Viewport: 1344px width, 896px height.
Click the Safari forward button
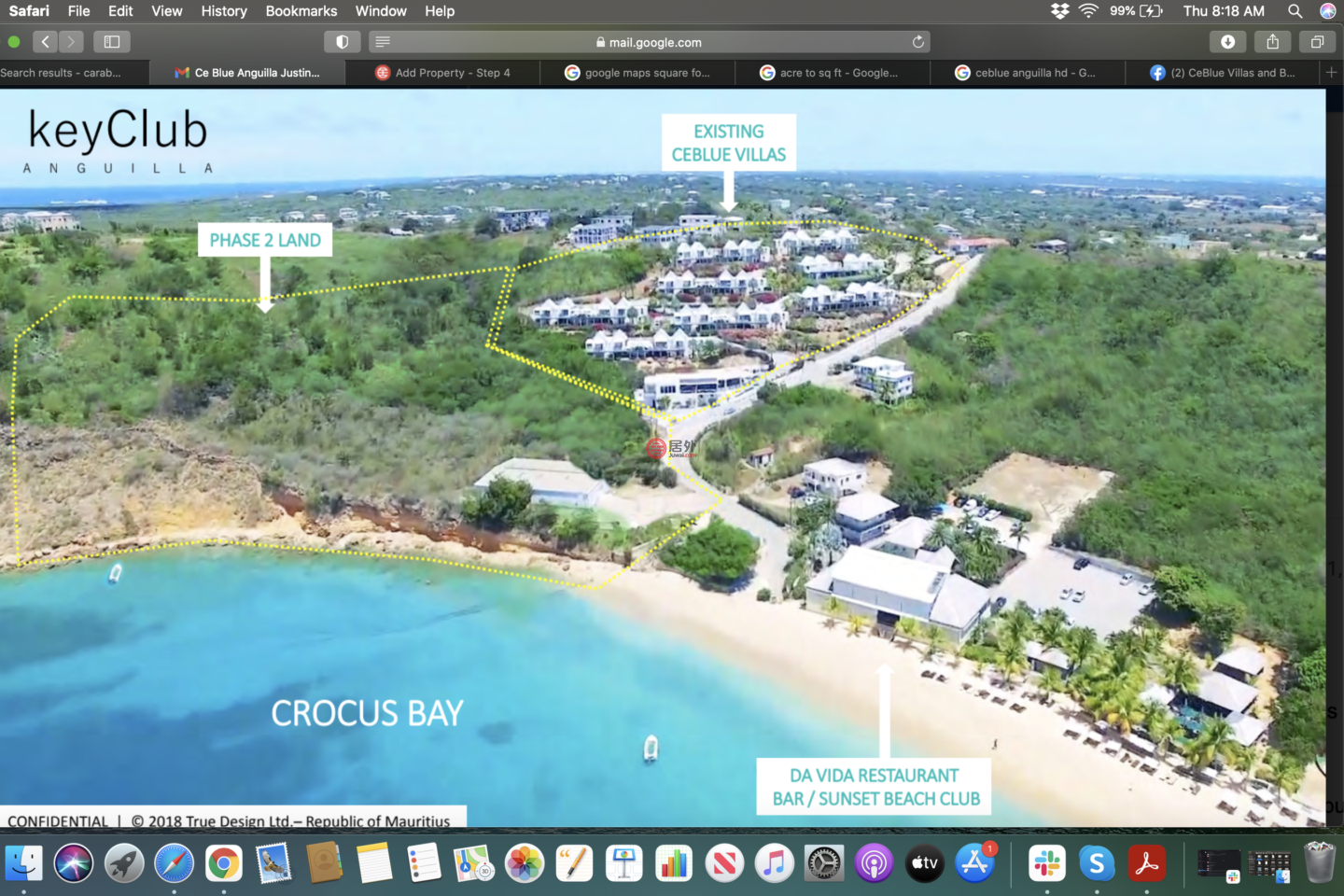pos(71,42)
